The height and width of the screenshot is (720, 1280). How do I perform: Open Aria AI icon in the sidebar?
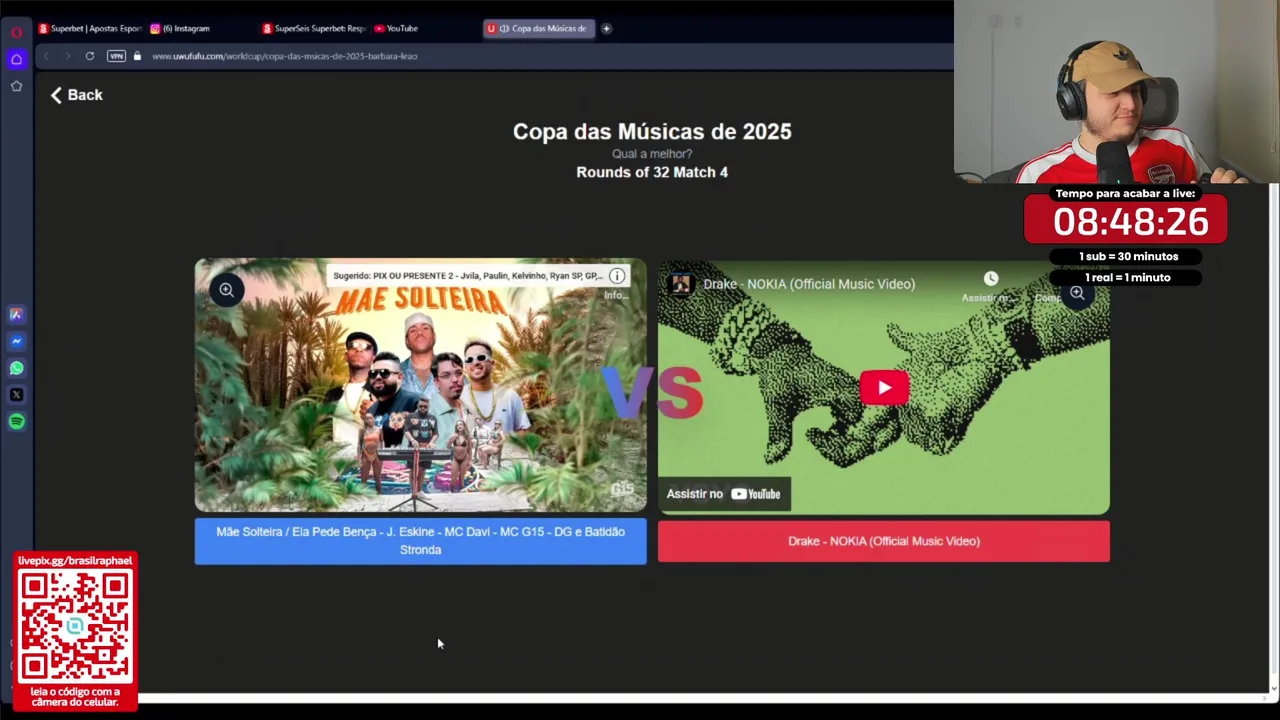pyautogui.click(x=16, y=314)
